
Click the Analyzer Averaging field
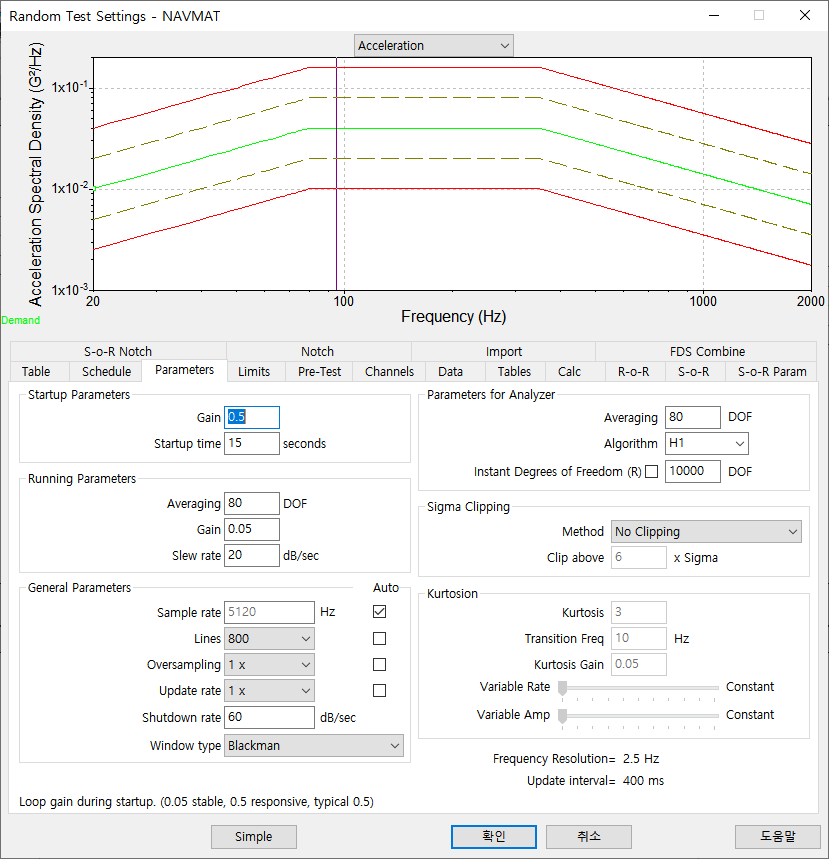click(693, 417)
